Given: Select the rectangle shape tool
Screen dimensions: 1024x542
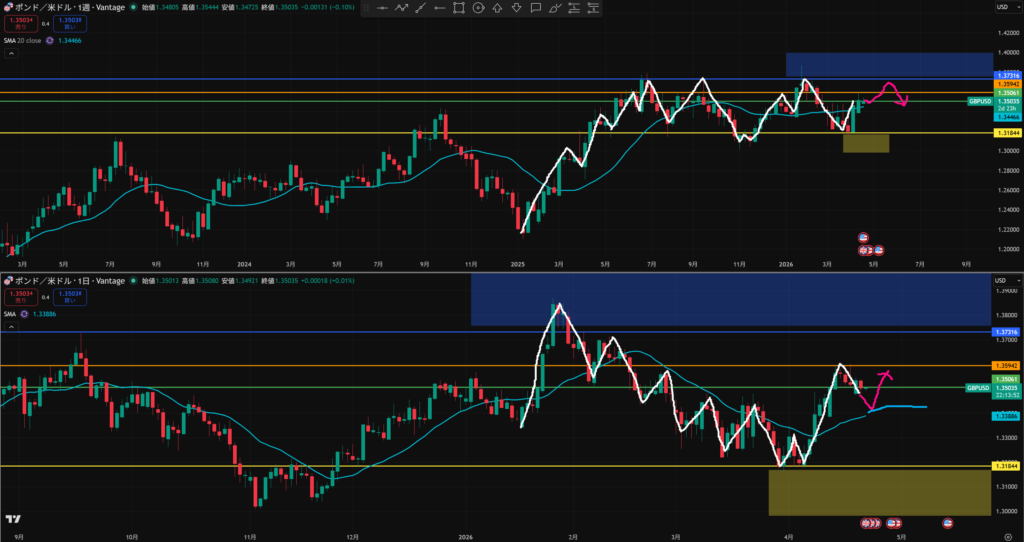Looking at the screenshot, I should (459, 8).
